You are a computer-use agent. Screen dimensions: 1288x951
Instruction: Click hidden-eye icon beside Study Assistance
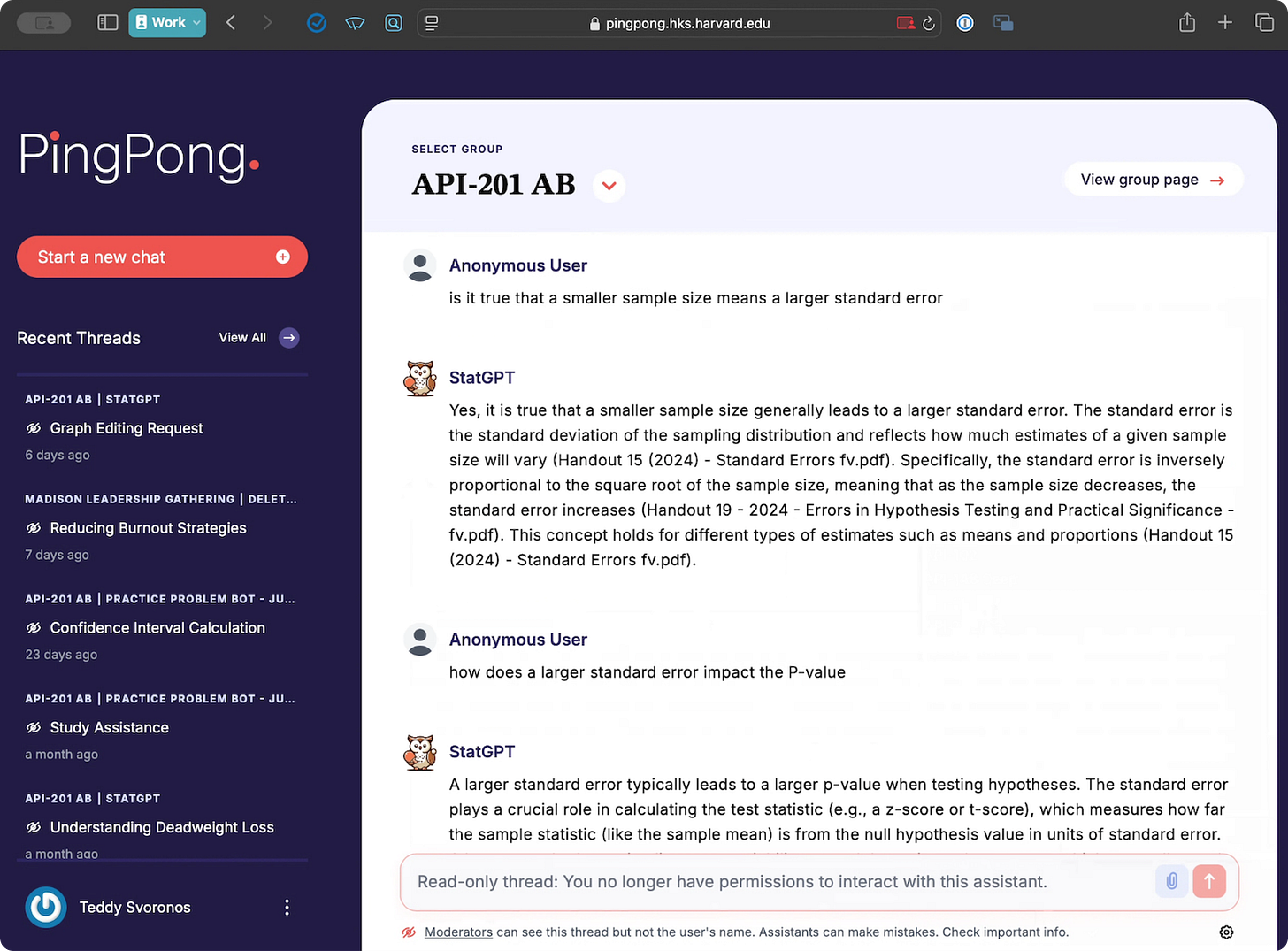pyautogui.click(x=34, y=728)
